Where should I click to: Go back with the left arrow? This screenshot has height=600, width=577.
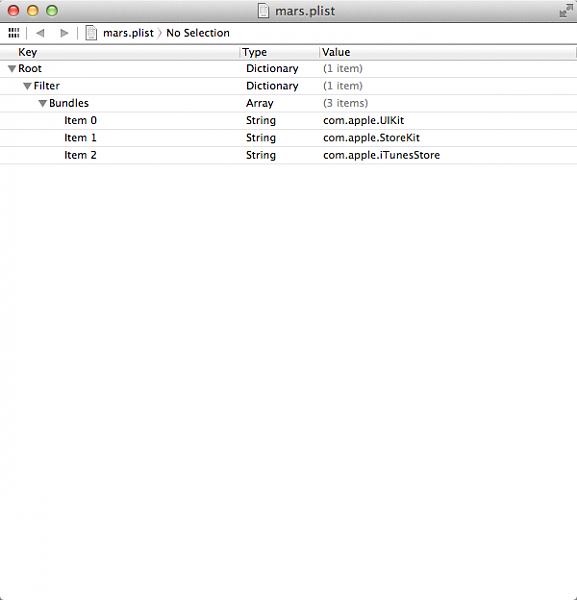[40, 33]
